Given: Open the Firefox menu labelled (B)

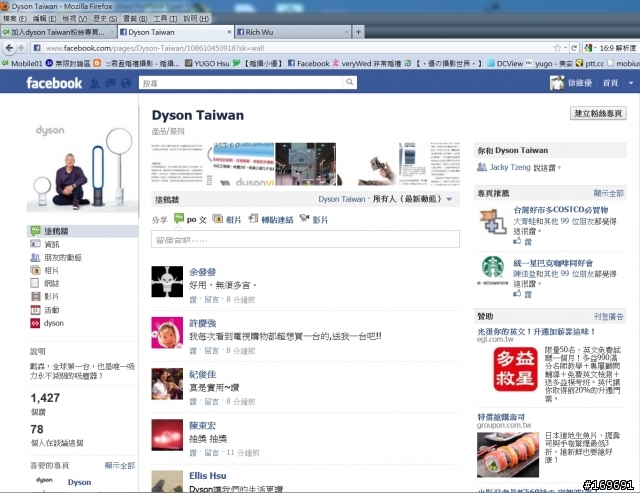Looking at the screenshot, I should [x=135, y=18].
